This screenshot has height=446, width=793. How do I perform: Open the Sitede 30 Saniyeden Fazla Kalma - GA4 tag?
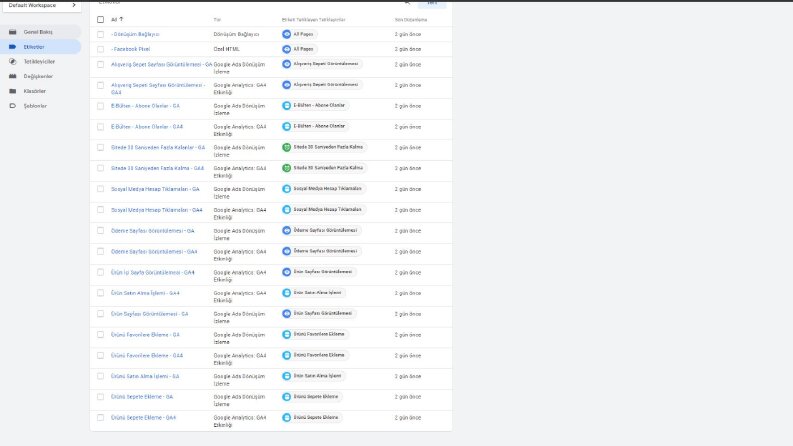pos(157,168)
